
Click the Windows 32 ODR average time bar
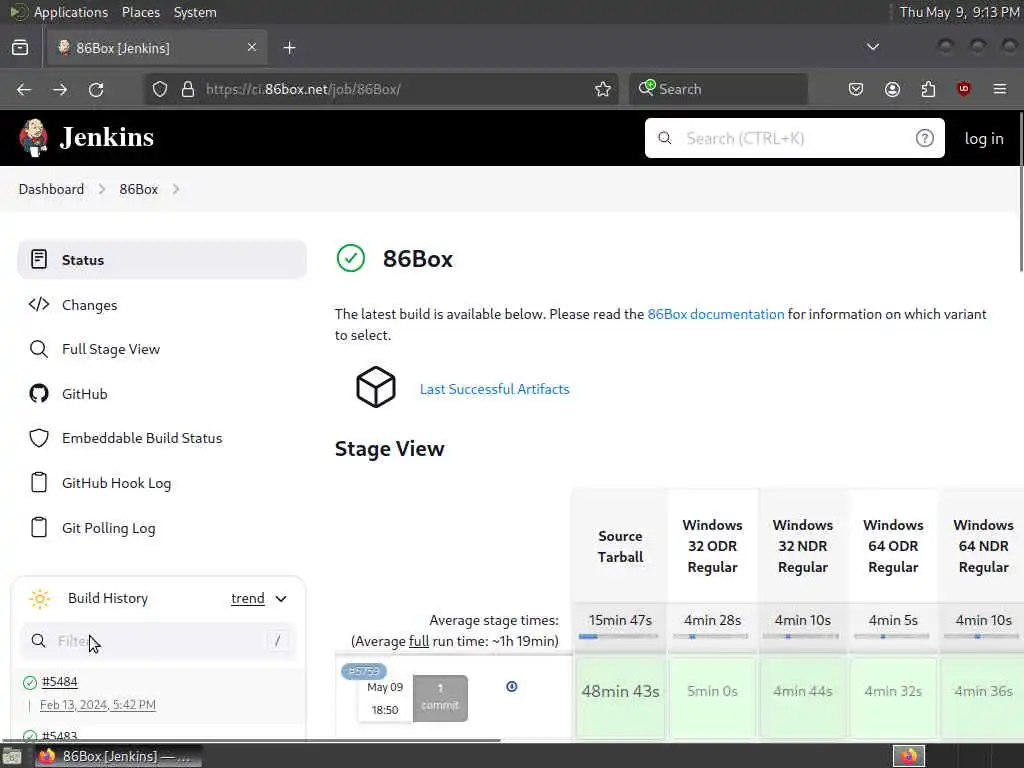pos(710,636)
